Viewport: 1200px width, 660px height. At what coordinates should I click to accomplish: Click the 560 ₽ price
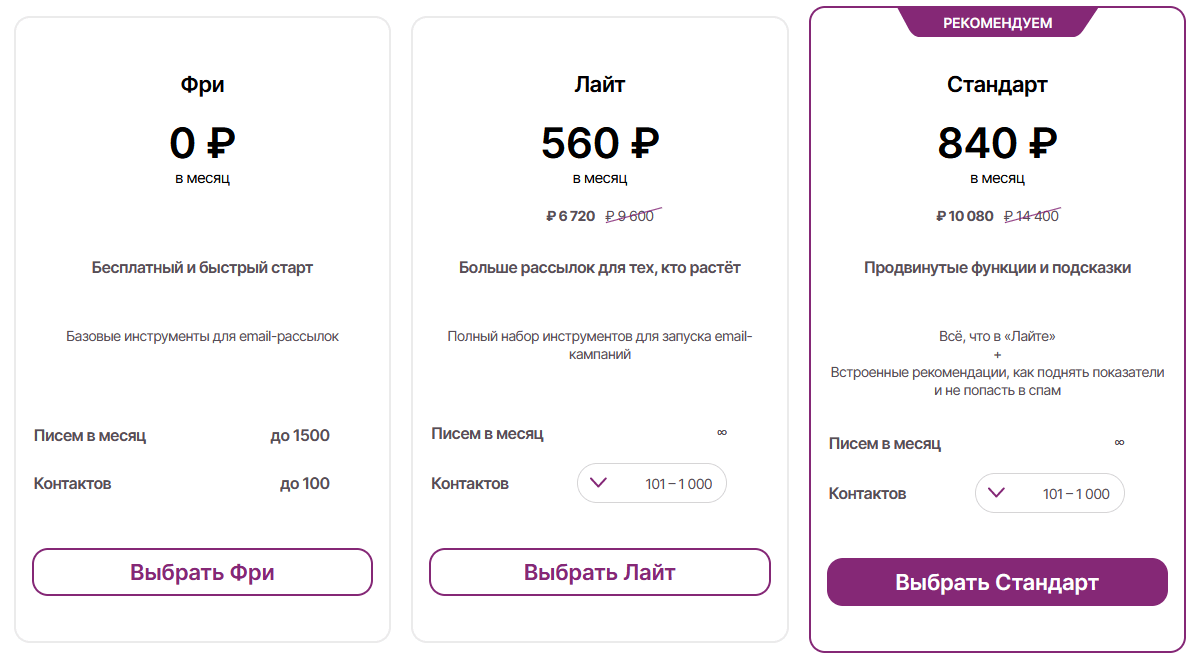pyautogui.click(x=600, y=144)
